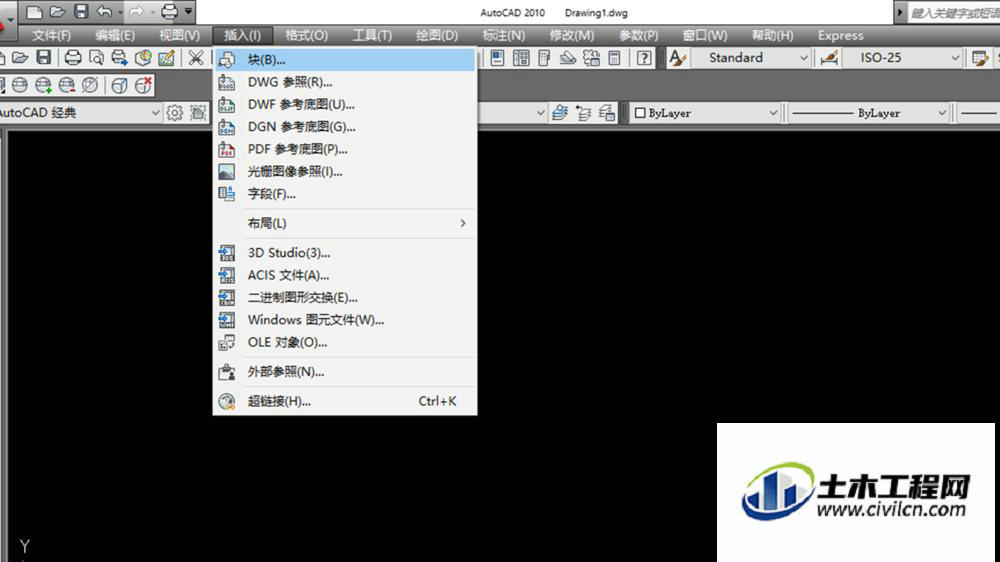Click the Text Style icon

[677, 58]
